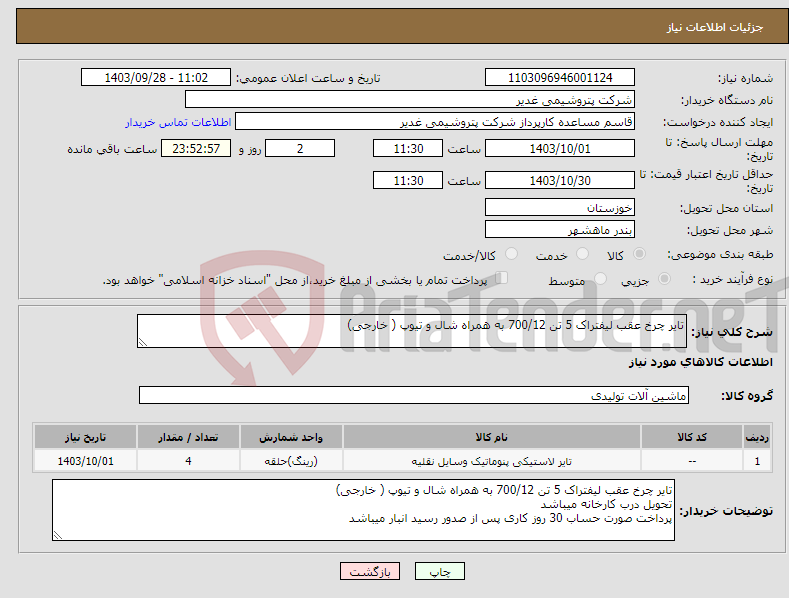The height and width of the screenshot is (598, 789).
Task: Select the کالا radio button
Action: click(639, 254)
